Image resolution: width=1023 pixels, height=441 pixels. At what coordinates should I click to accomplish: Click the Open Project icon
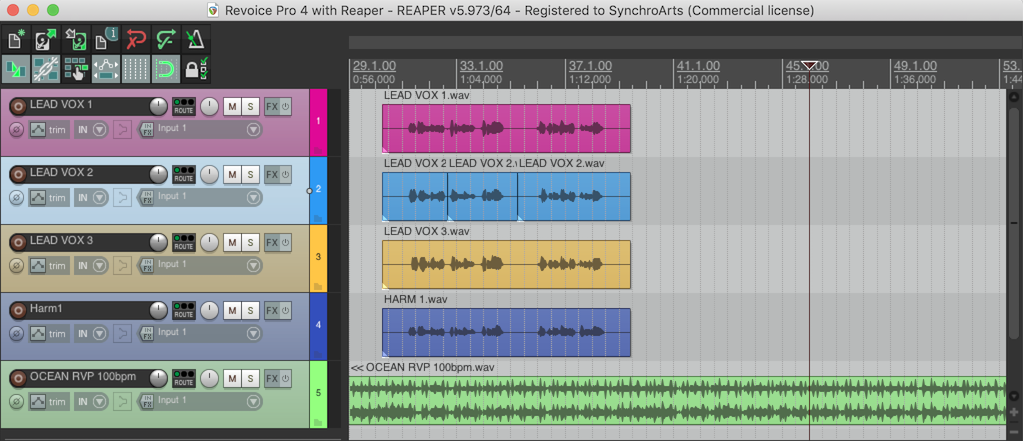point(45,41)
